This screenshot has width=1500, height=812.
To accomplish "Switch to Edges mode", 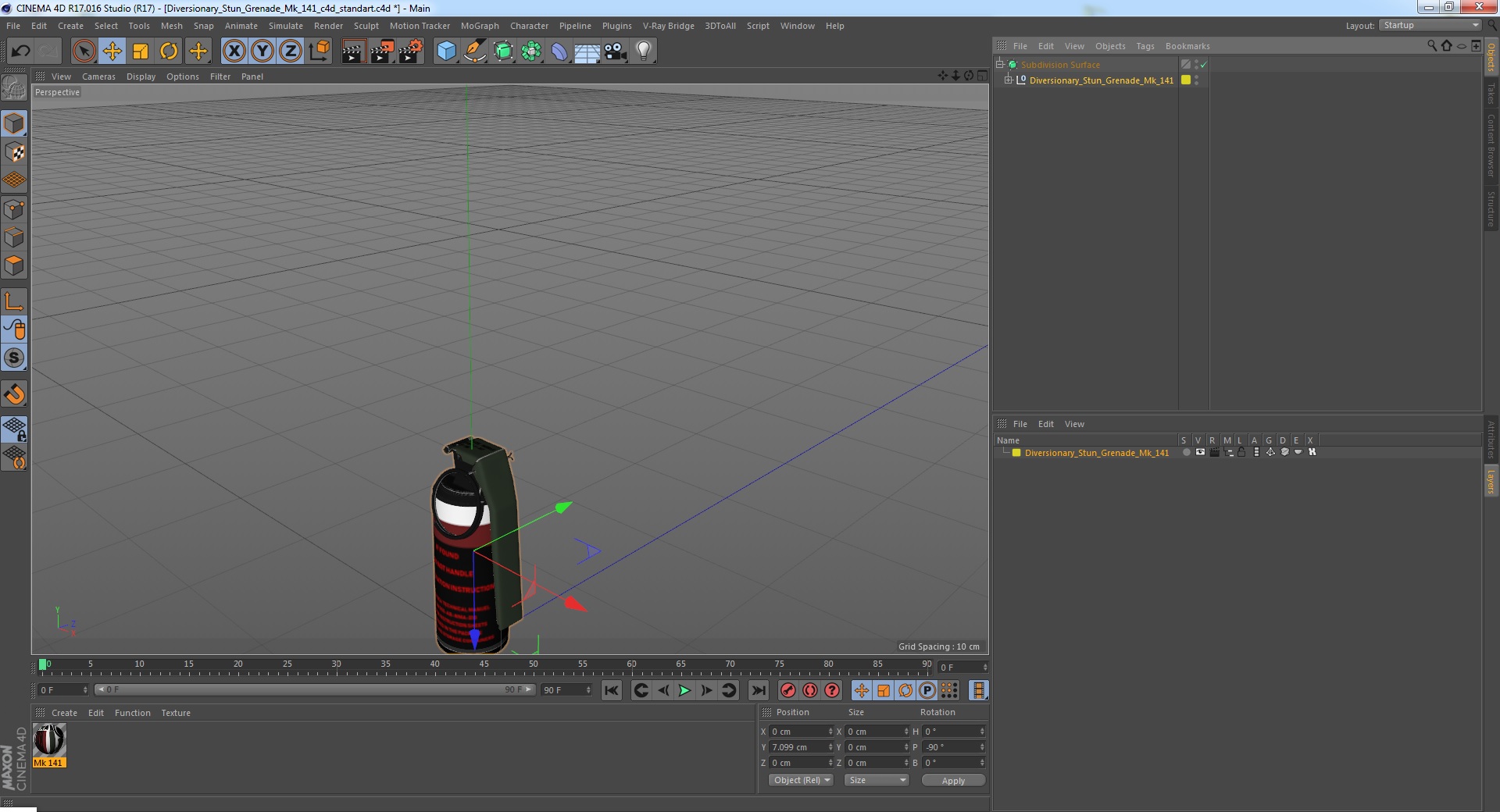I will tap(14, 237).
